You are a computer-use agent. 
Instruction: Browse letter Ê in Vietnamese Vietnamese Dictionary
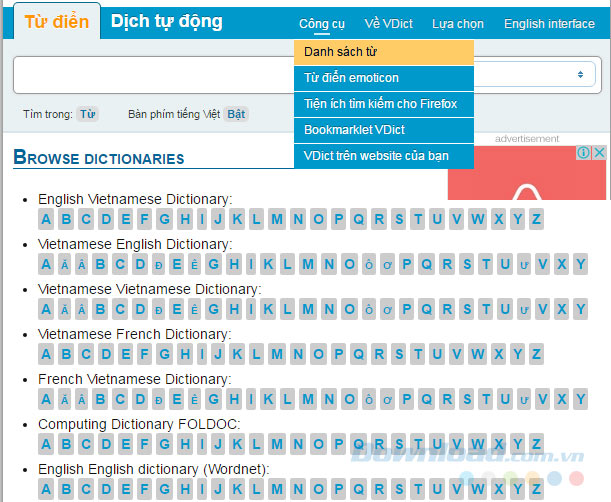point(194,309)
